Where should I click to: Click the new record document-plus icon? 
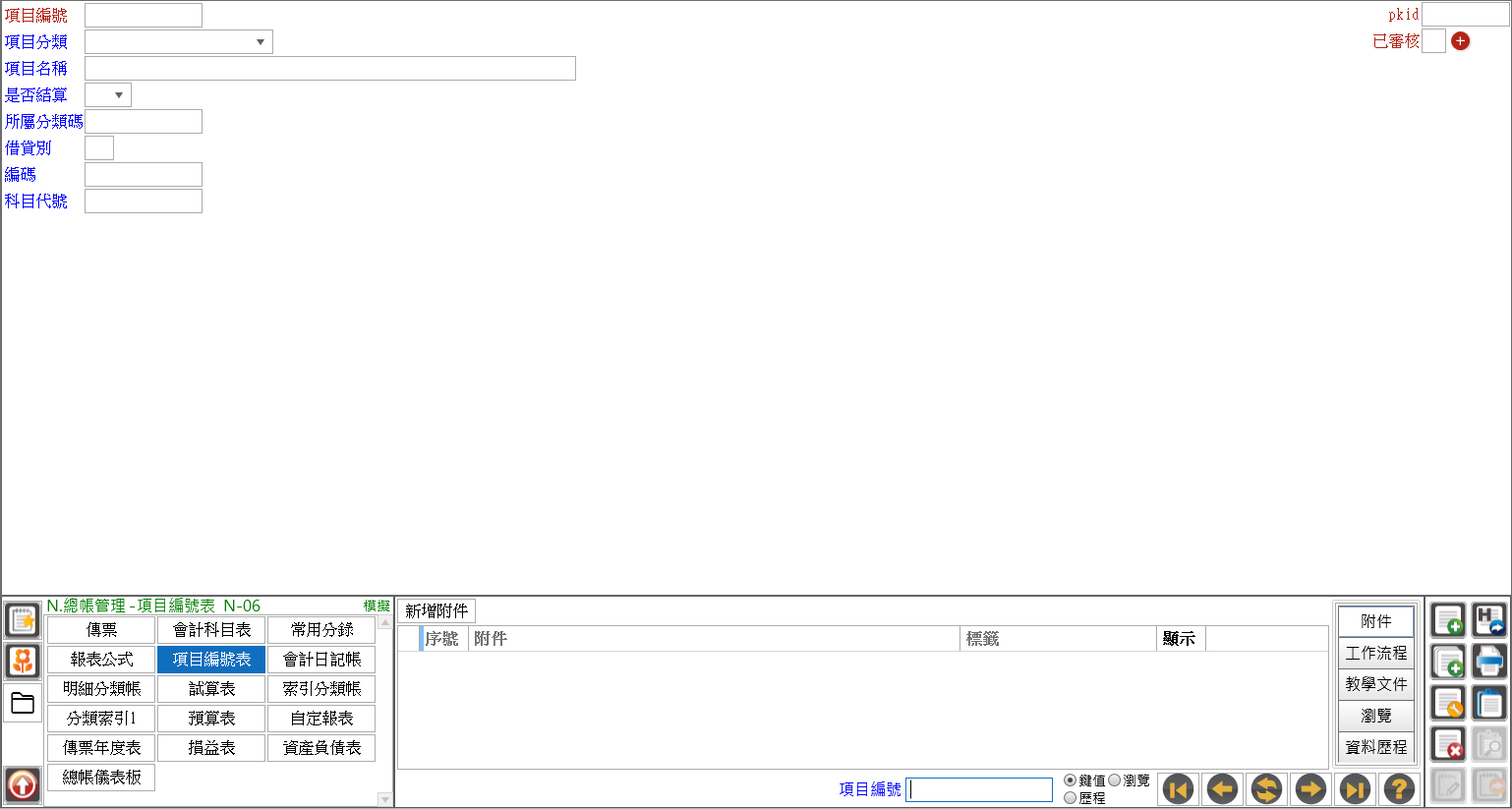point(1448,620)
